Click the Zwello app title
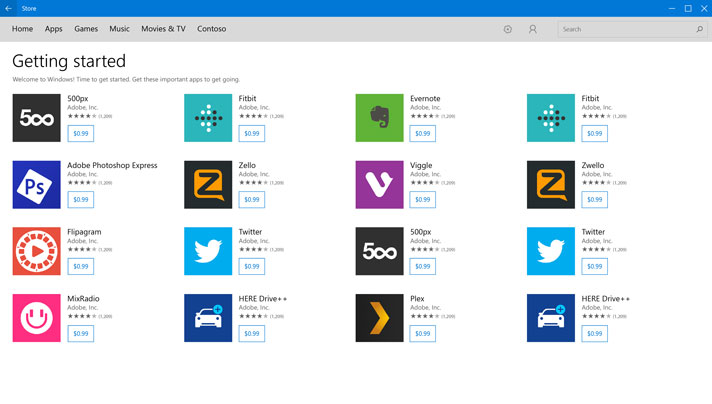This screenshot has width=712, height=404. click(593, 165)
